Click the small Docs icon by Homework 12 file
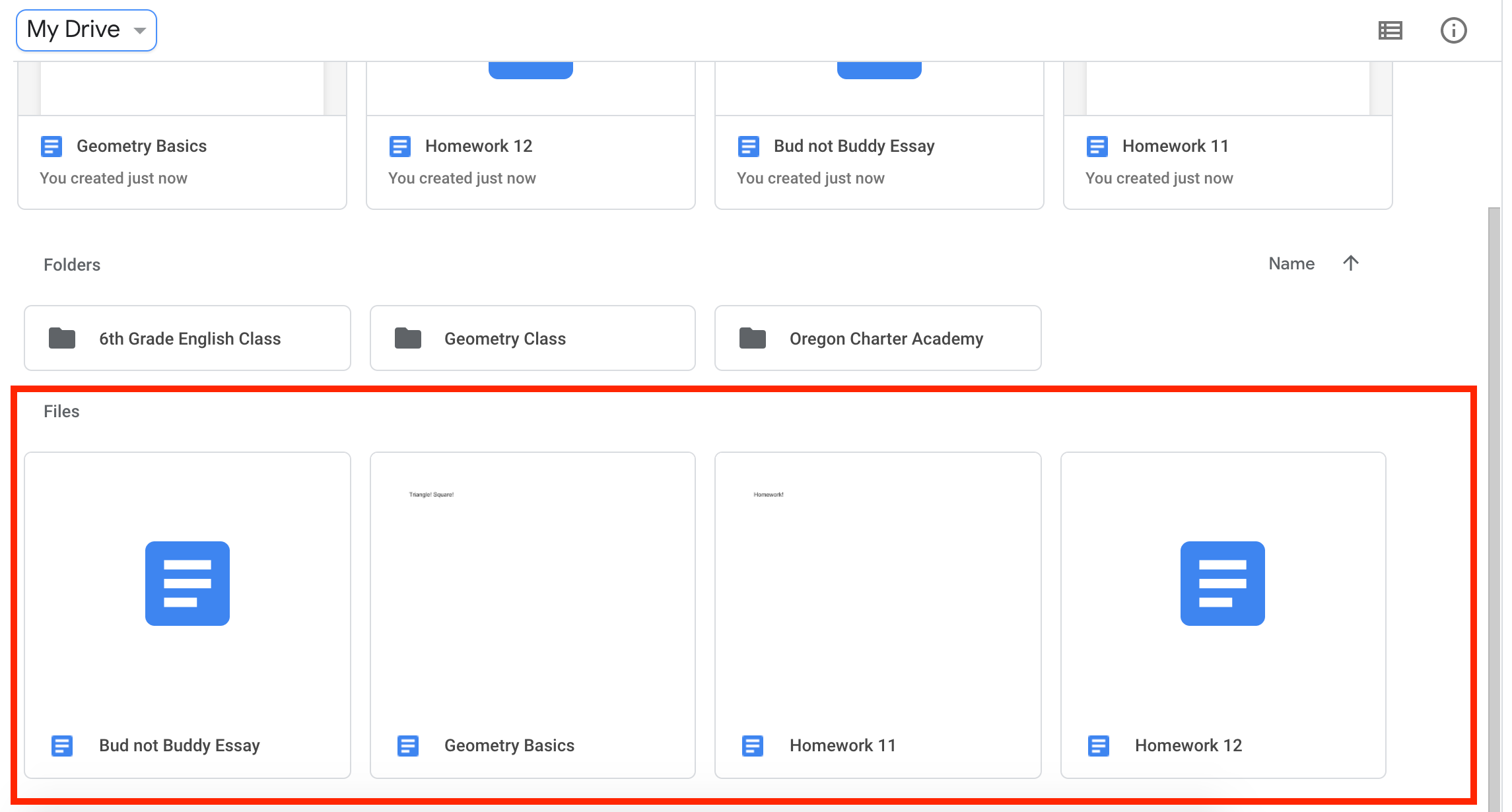This screenshot has width=1512, height=812. (x=1099, y=746)
